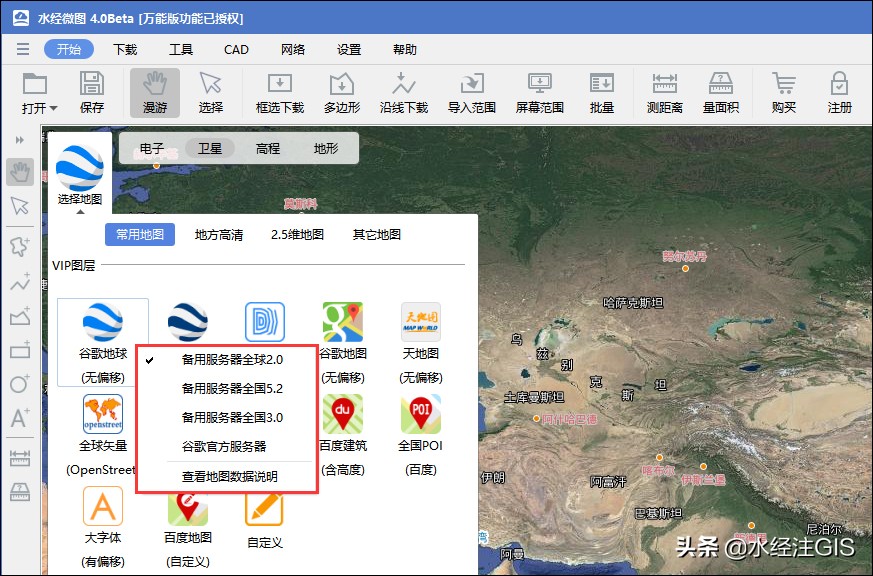Image resolution: width=873 pixels, height=576 pixels.
Task: Open the 工具 menu
Action: (x=181, y=50)
